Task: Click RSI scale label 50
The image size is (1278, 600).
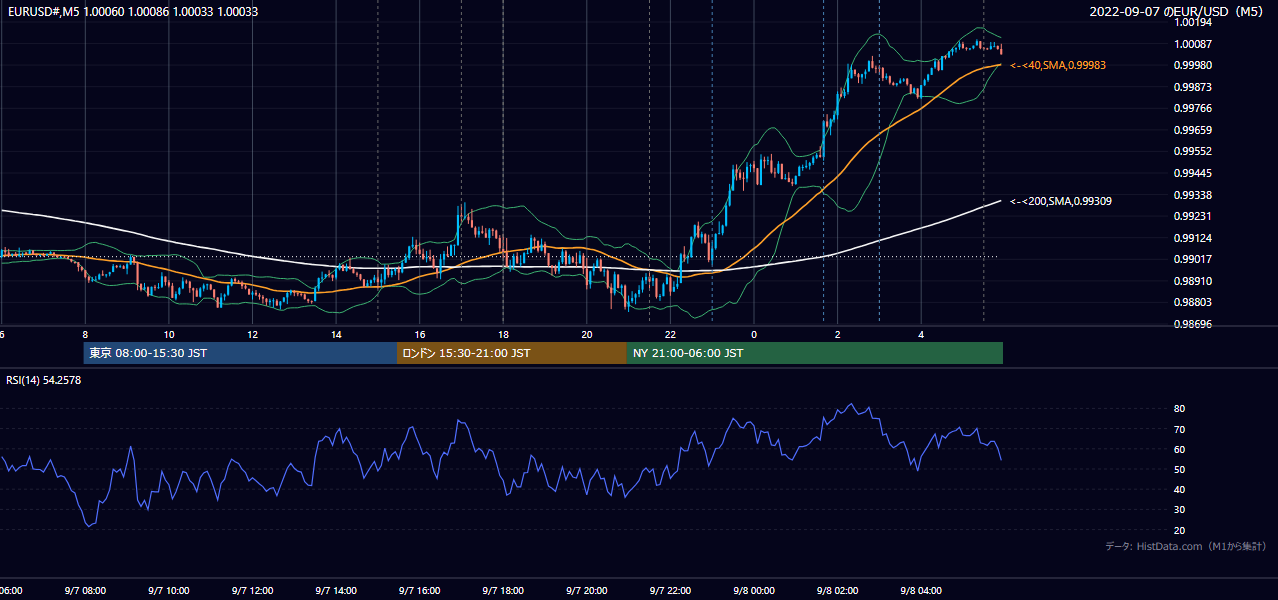Action: [1179, 469]
